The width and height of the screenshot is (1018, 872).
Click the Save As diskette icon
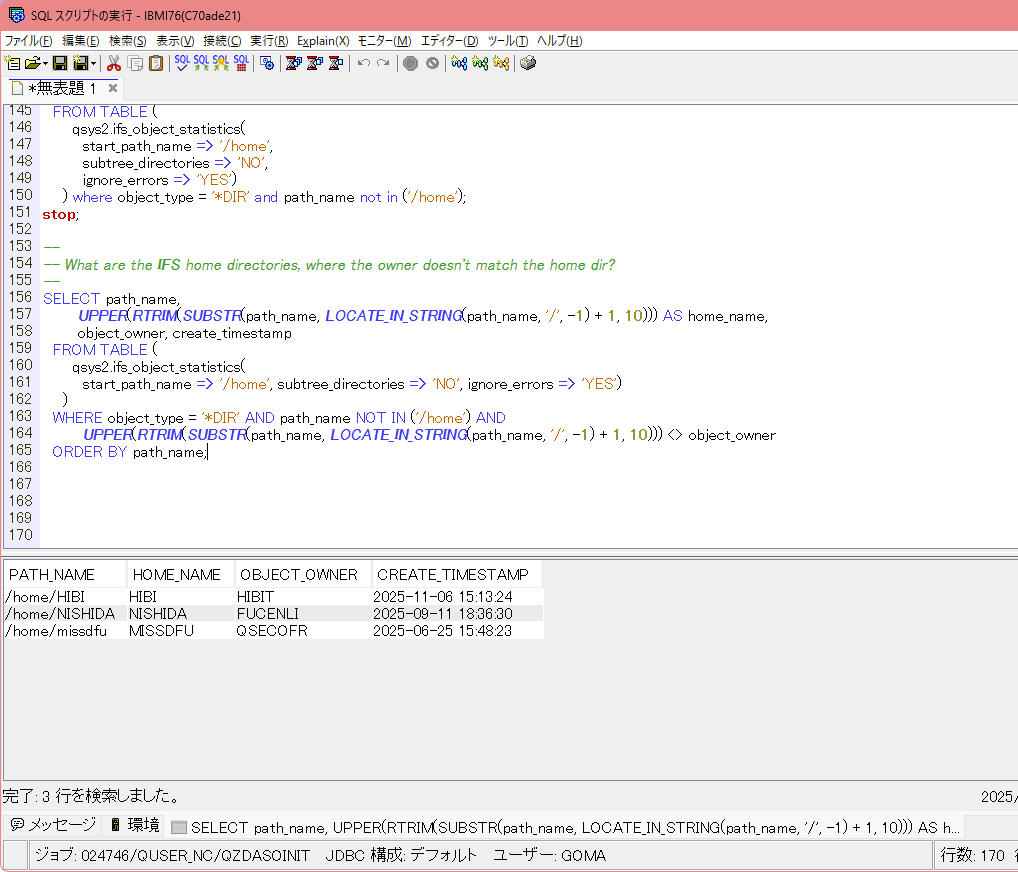pyautogui.click(x=81, y=63)
